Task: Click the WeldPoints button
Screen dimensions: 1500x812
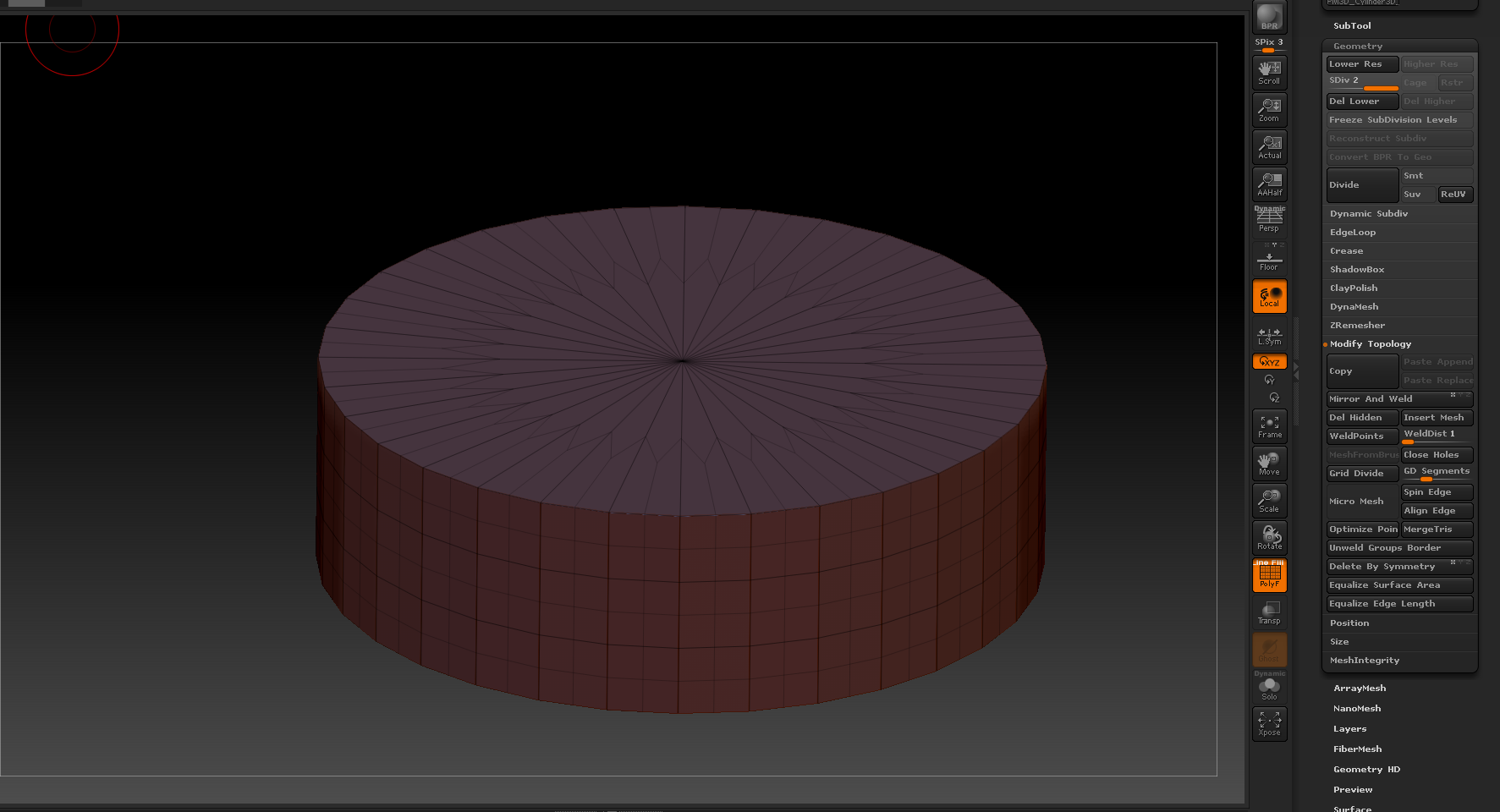Action: click(1362, 436)
